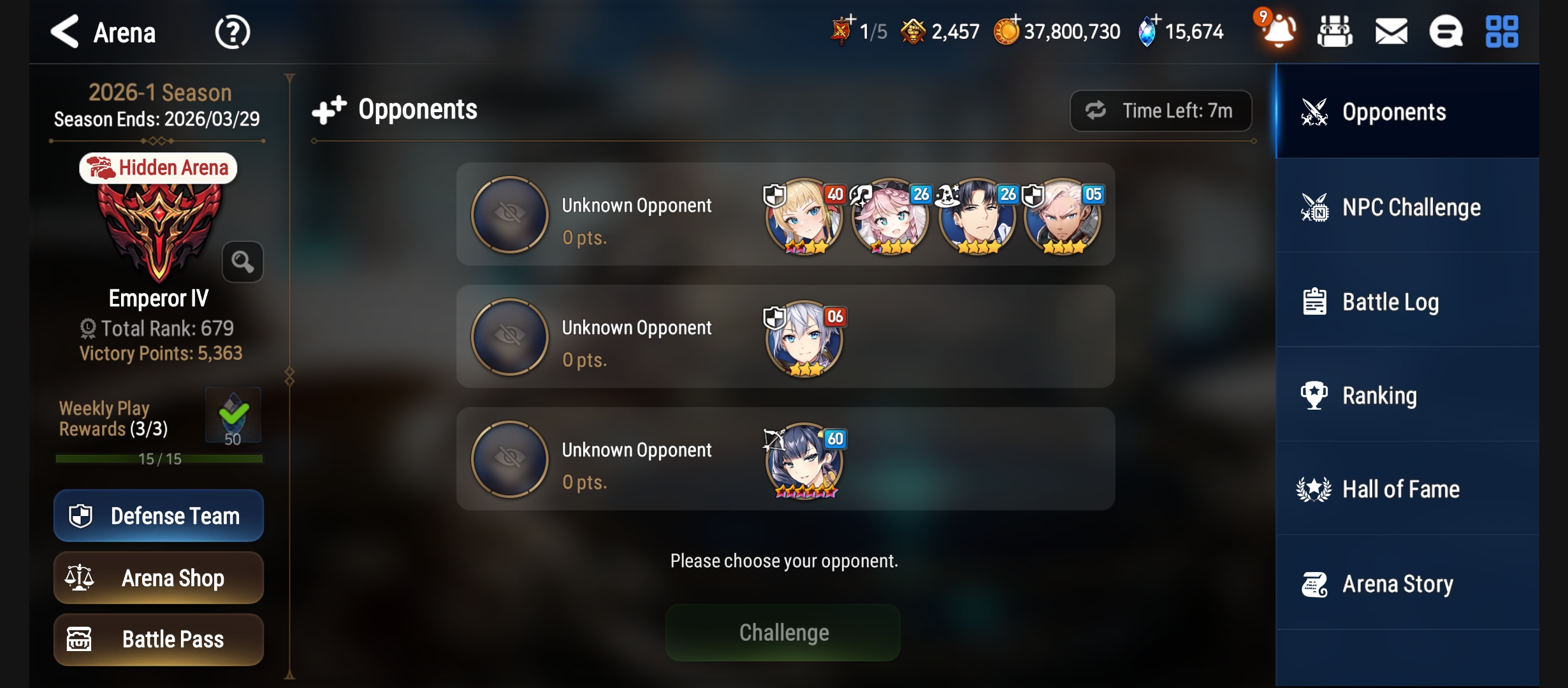Select the first Unknown Opponent hidden avatar

tap(509, 214)
